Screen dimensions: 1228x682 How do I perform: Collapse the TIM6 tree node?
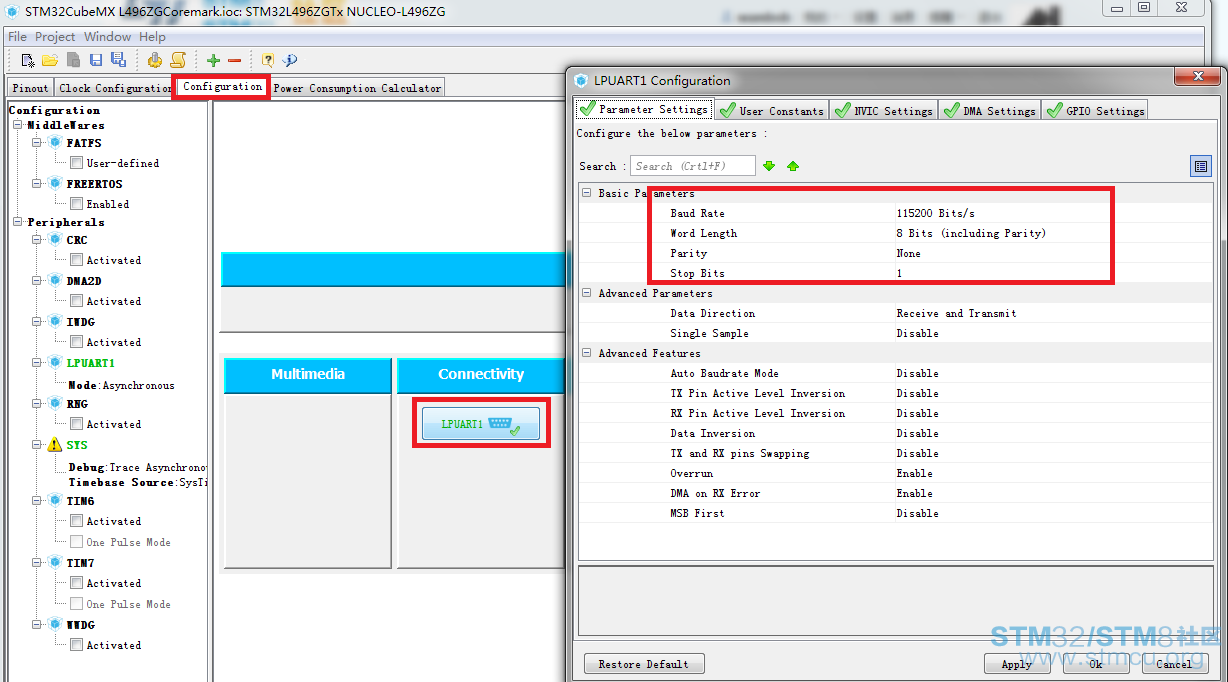click(37, 501)
